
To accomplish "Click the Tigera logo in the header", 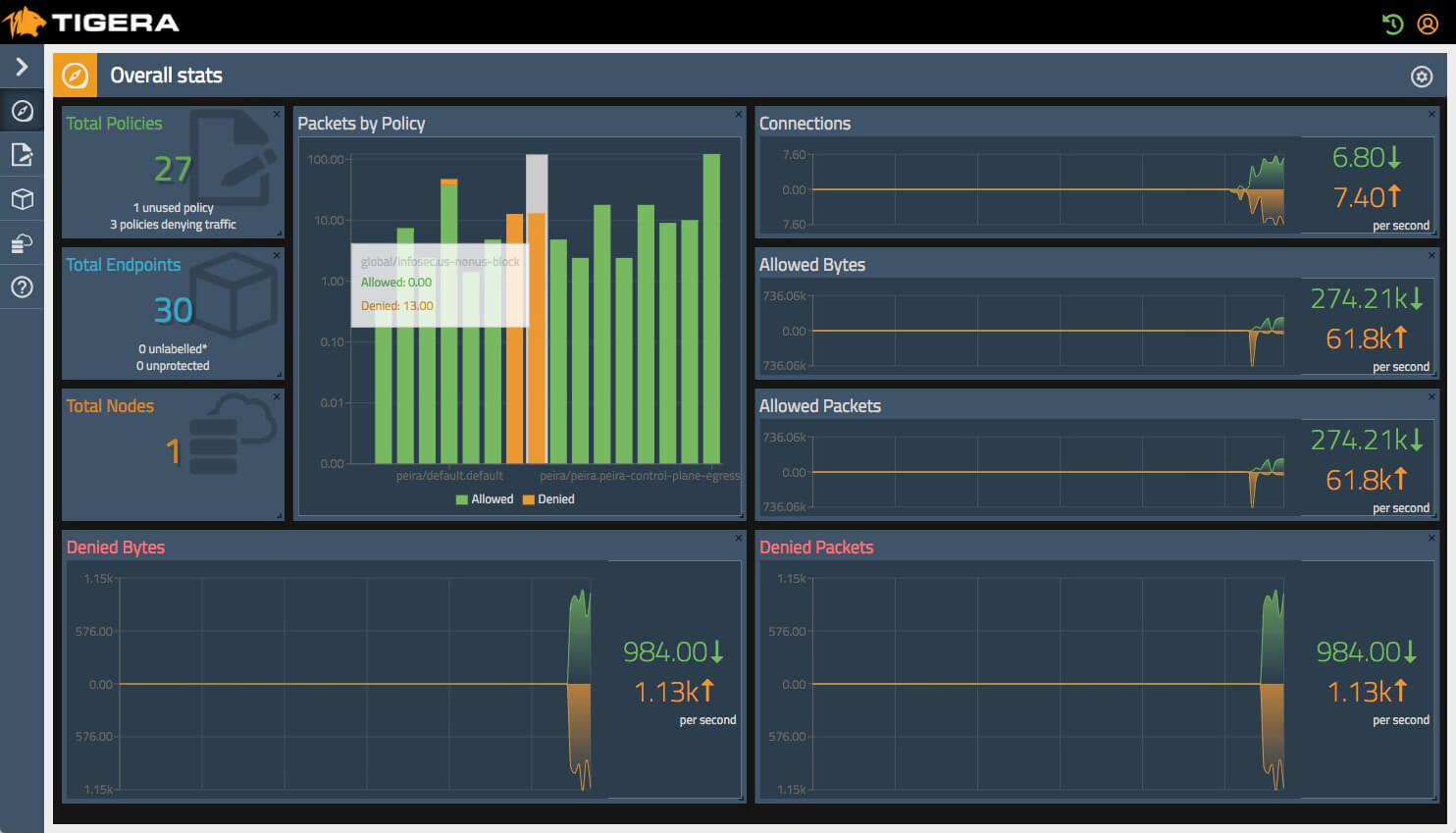I will pos(90,23).
